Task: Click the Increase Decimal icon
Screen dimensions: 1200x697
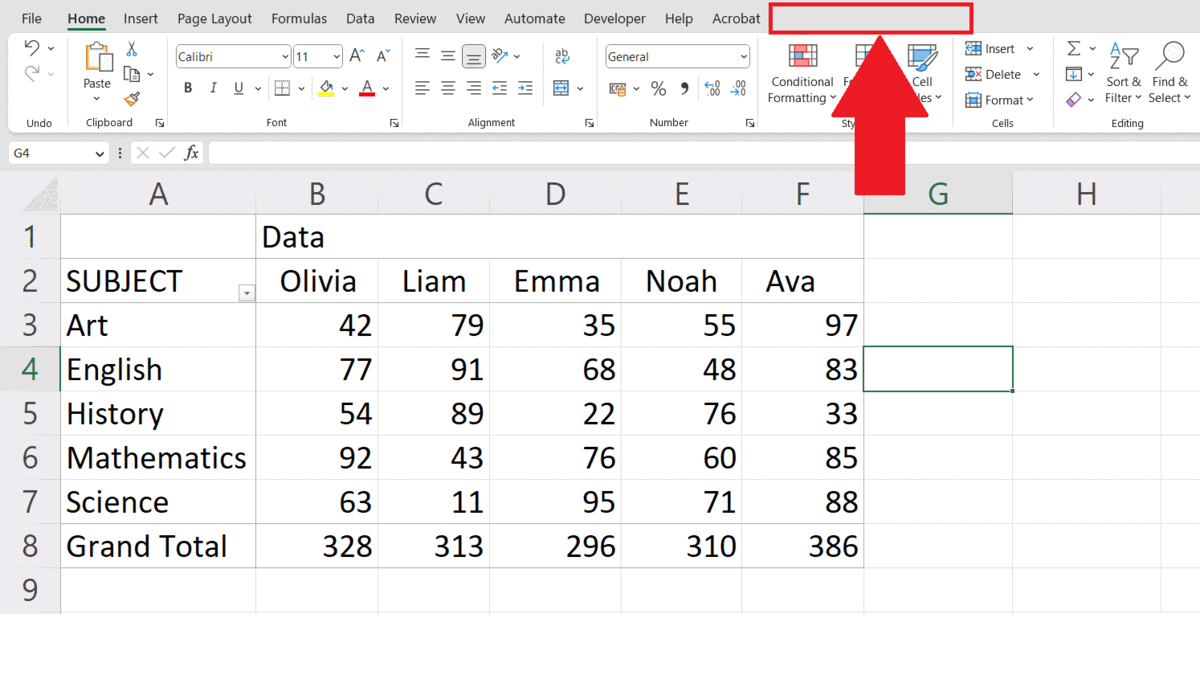Action: click(713, 89)
